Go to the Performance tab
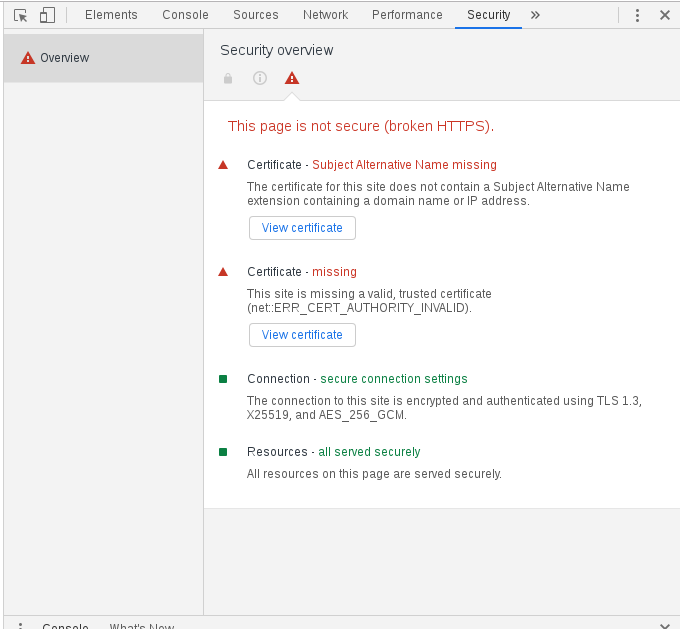 (x=407, y=15)
